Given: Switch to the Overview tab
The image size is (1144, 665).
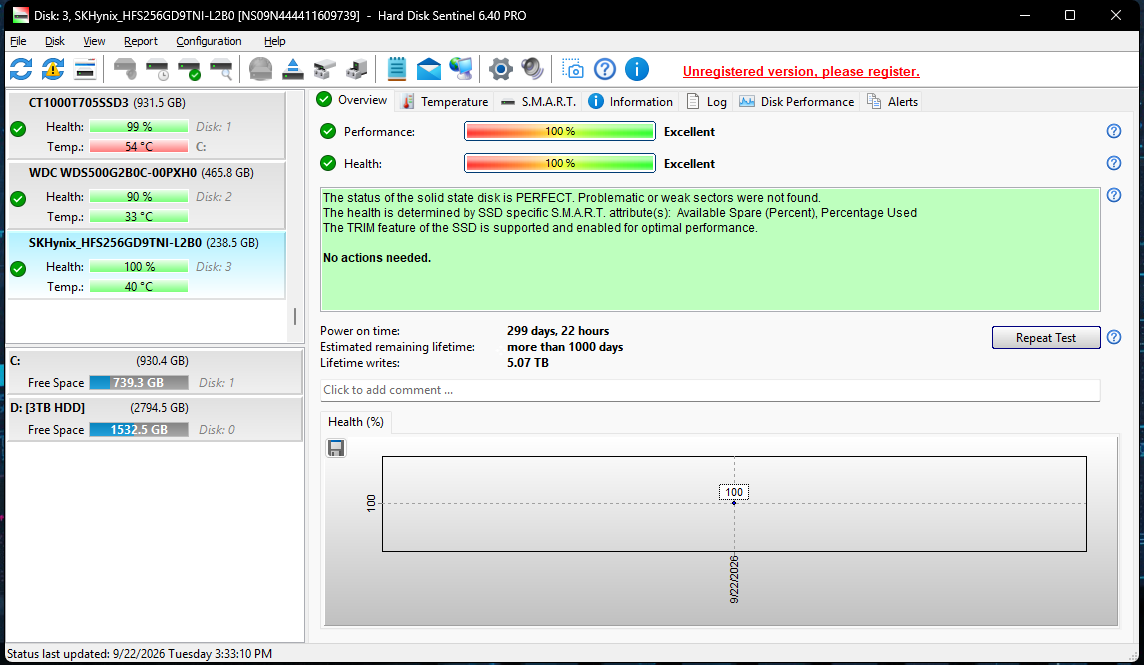Looking at the screenshot, I should (352, 101).
